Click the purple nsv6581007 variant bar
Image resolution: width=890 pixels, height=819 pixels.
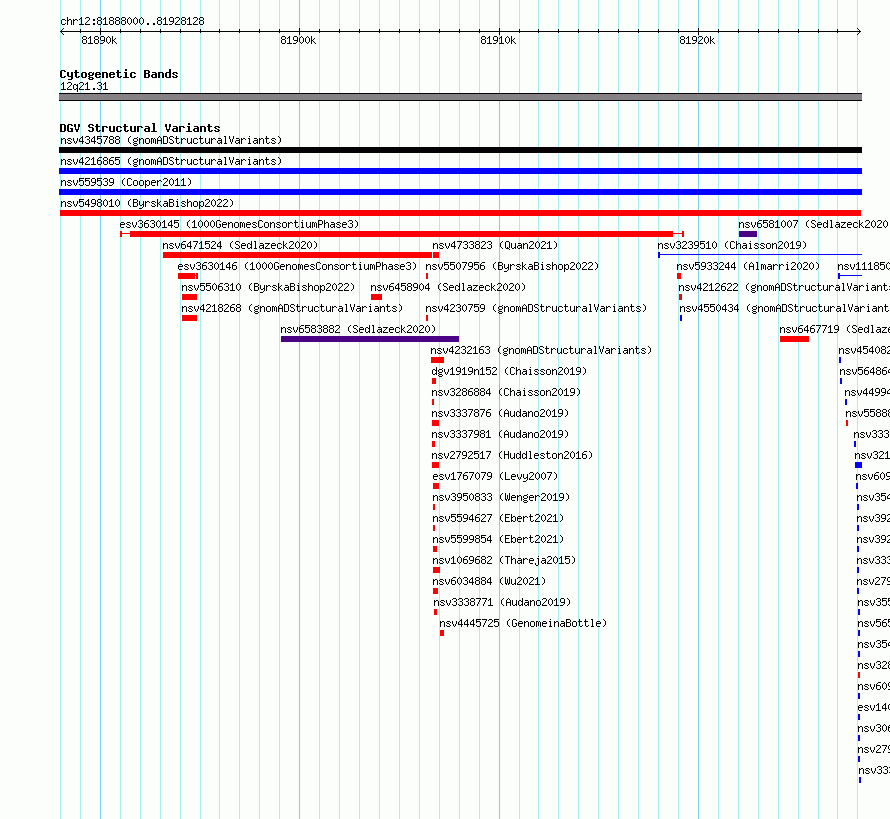(x=748, y=234)
